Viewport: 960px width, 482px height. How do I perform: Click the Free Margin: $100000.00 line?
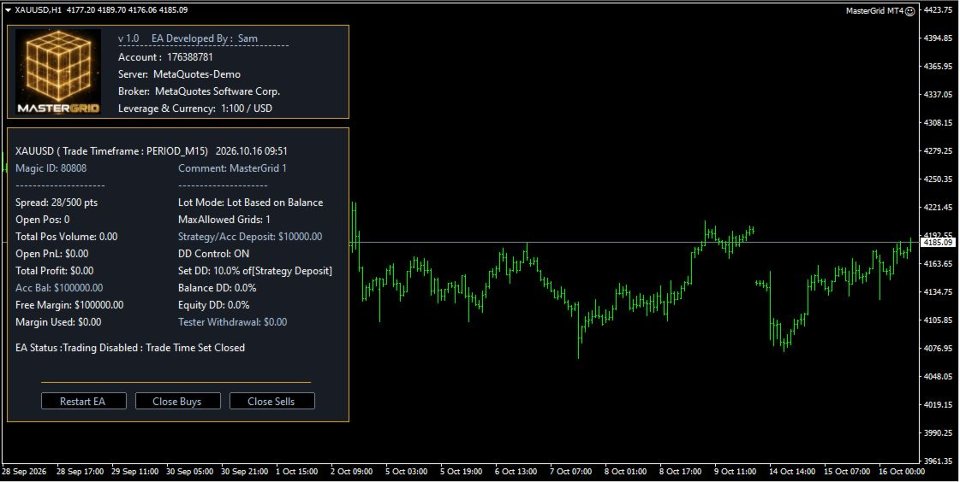coord(69,305)
